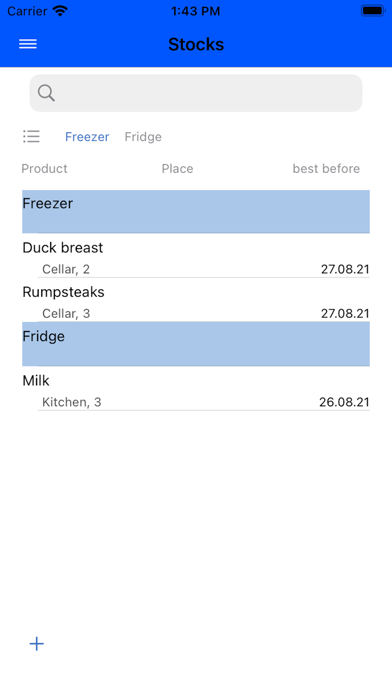392x696 pixels.
Task: Tap the magnifying glass search icon
Action: point(46,93)
